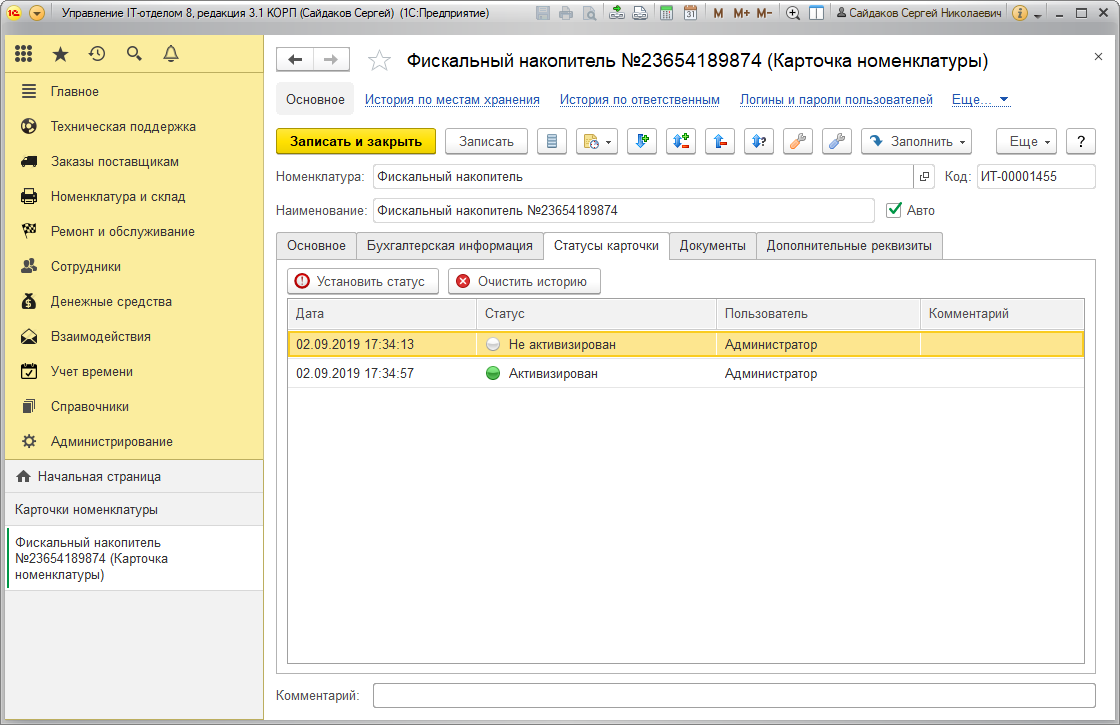Open the search magnifier in the sidebar
1120x725 pixels.
click(134, 54)
